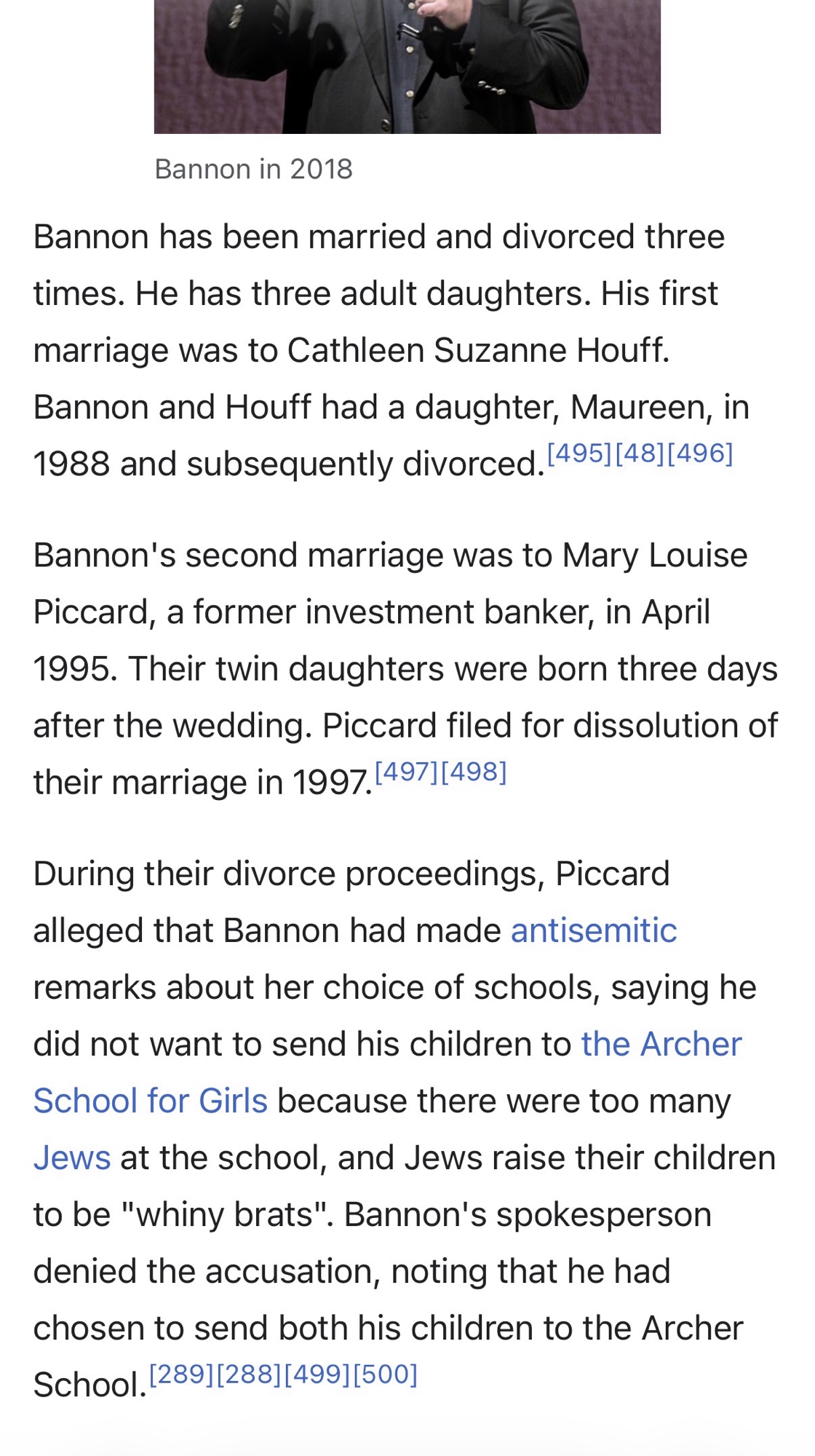This screenshot has height=1456, width=815.
Task: Tap the "Bannon in 2018" image caption
Action: click(x=253, y=170)
